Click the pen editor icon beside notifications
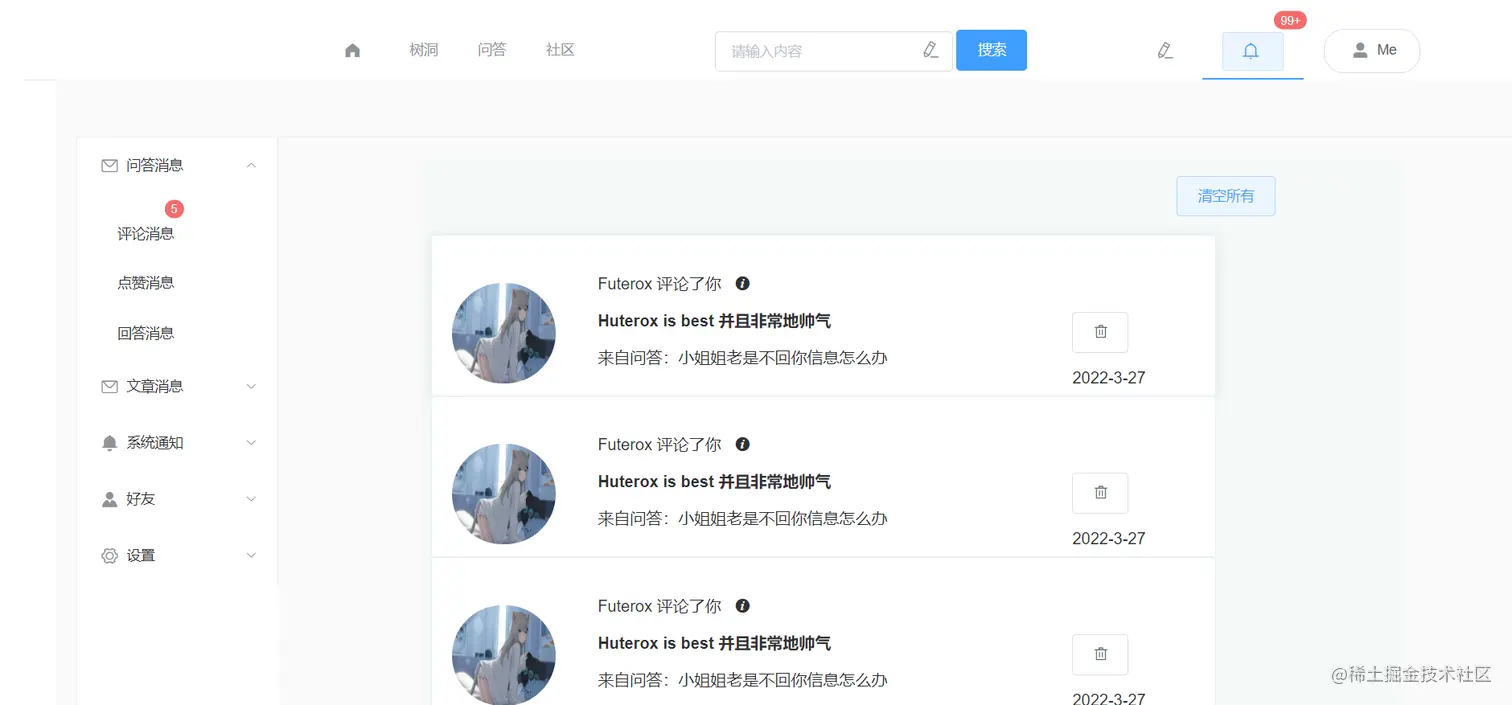1512x705 pixels. [x=1164, y=49]
